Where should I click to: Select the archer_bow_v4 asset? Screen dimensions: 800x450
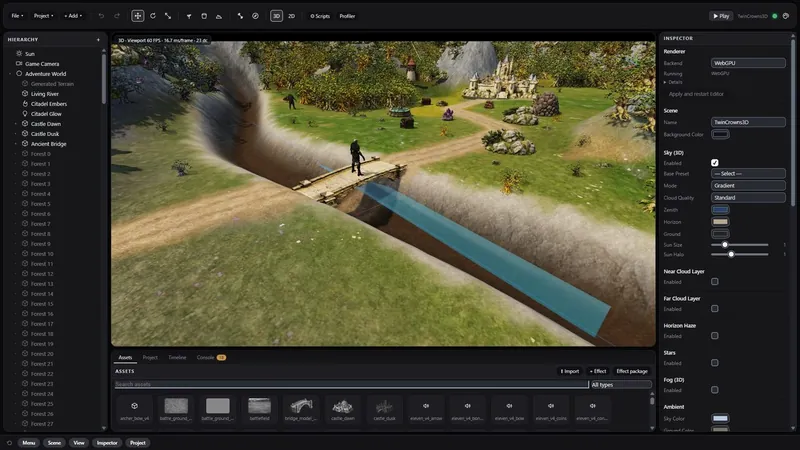(x=135, y=409)
